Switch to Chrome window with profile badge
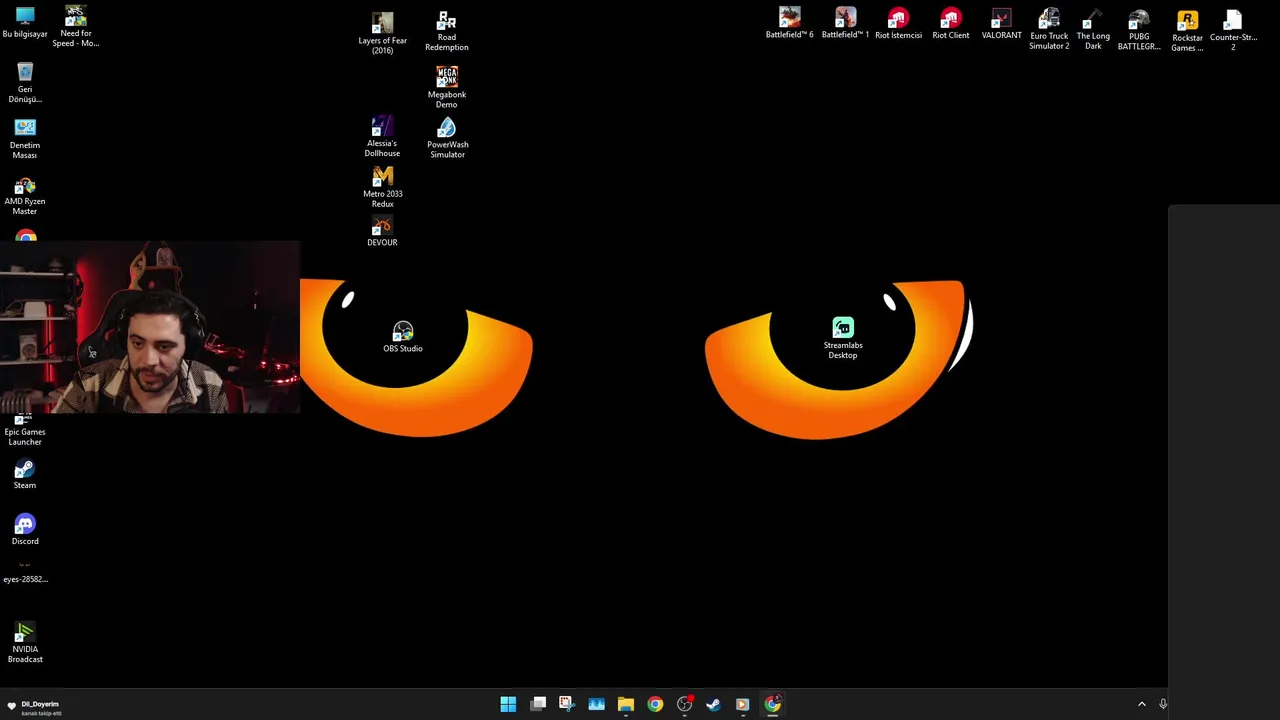Image resolution: width=1280 pixels, height=720 pixels. point(773,704)
